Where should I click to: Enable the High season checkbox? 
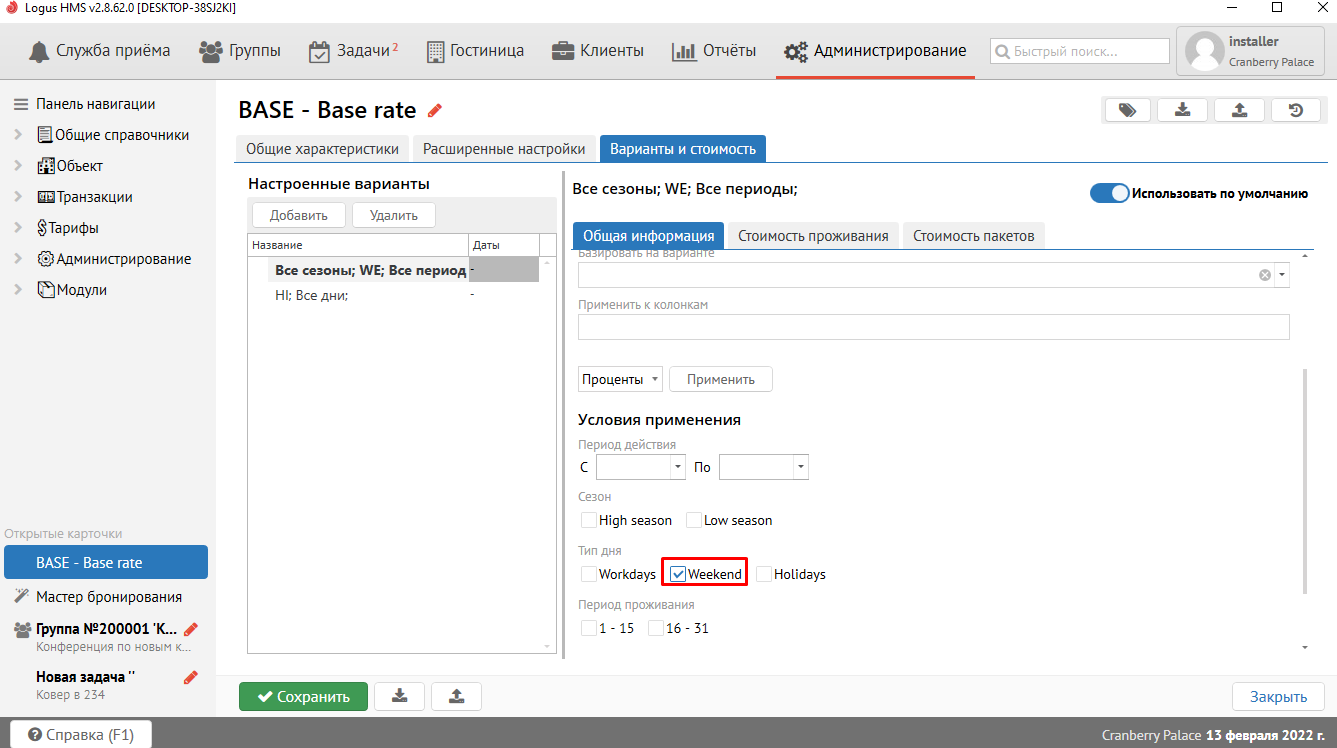click(x=589, y=520)
